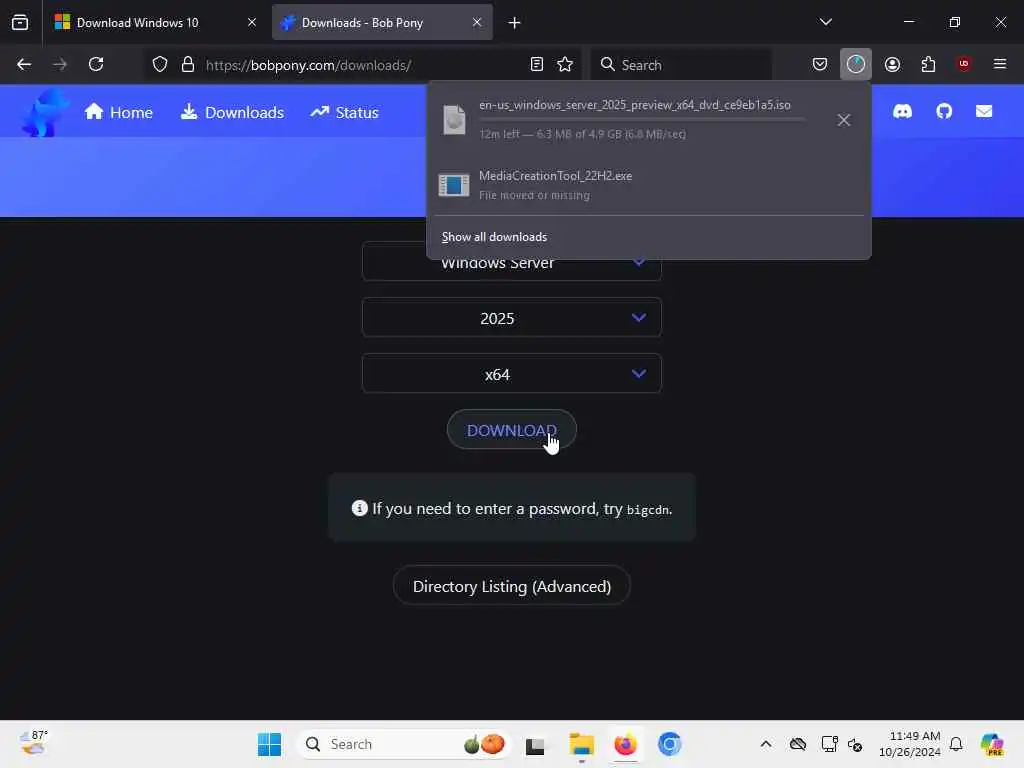The width and height of the screenshot is (1024, 768).
Task: Open Firefox taskbar icon
Action: tap(625, 744)
